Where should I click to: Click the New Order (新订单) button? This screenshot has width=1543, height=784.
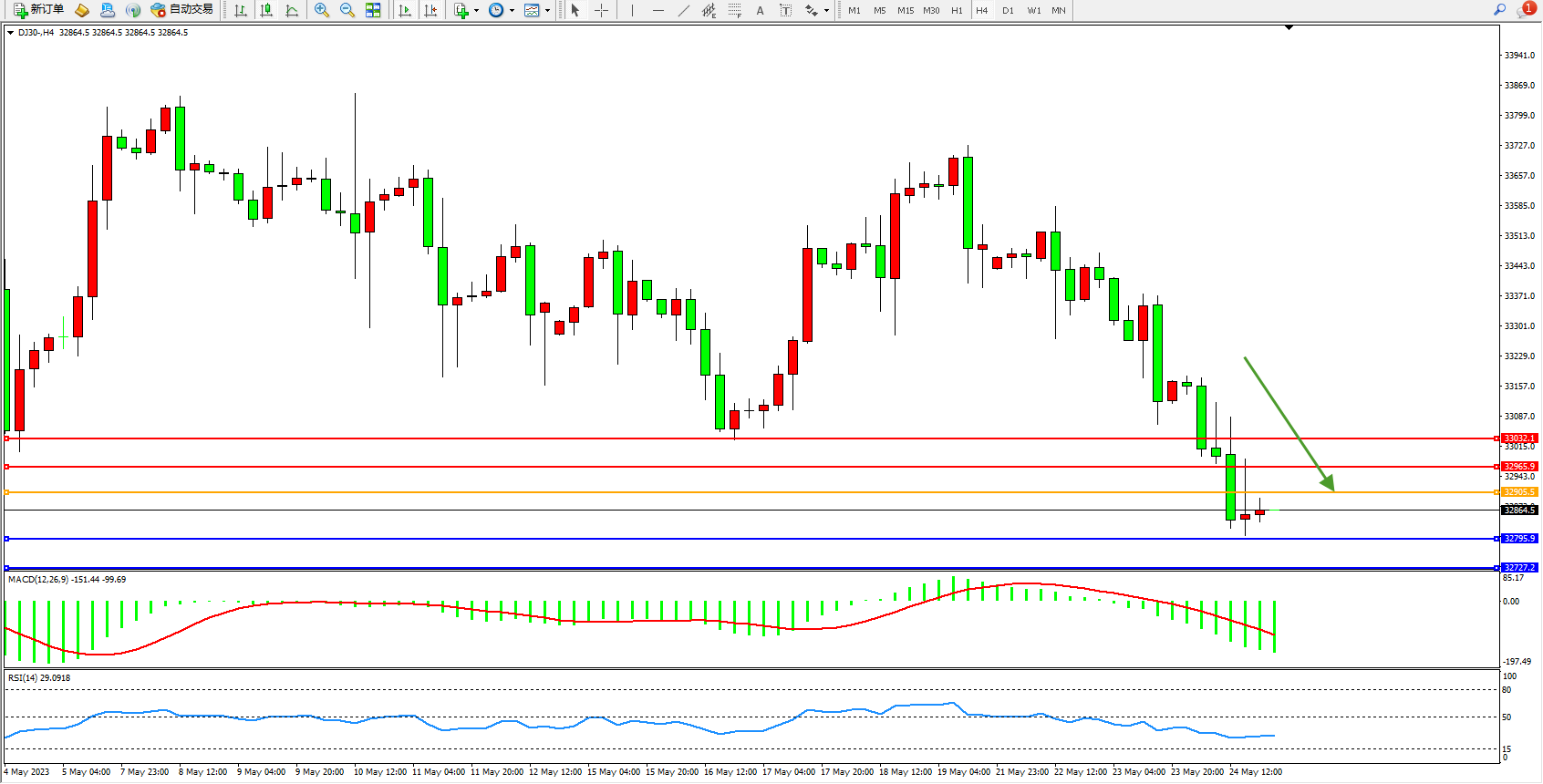click(38, 10)
